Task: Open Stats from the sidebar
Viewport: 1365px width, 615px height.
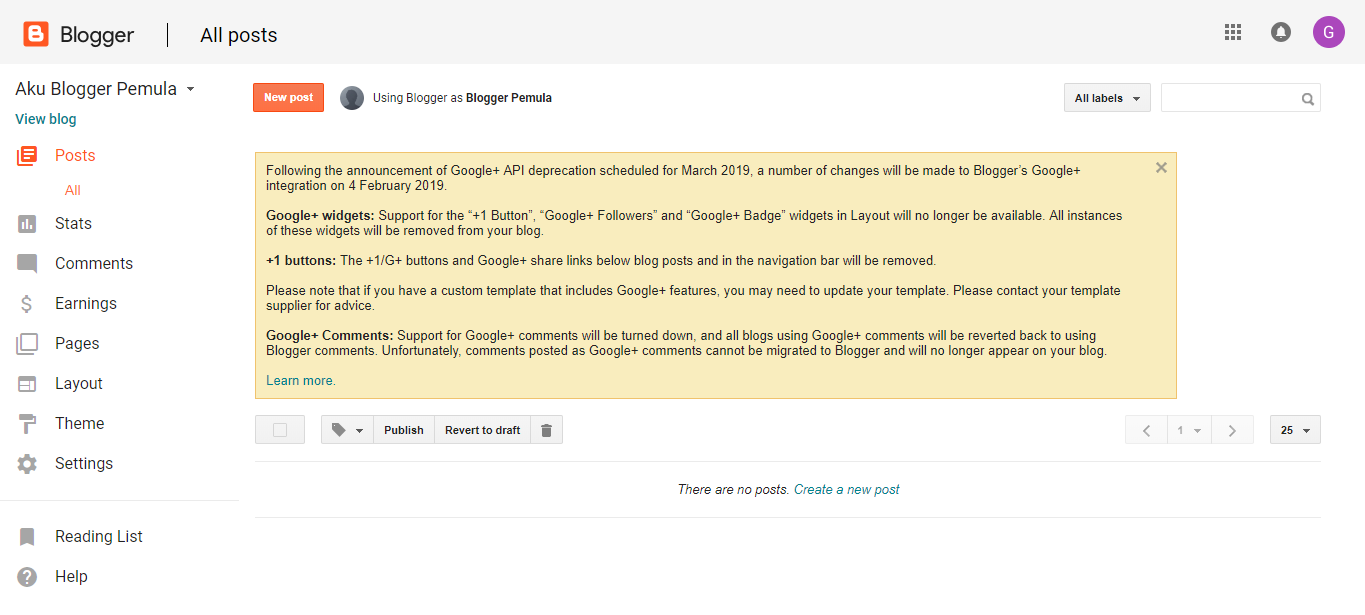Action: 72,224
